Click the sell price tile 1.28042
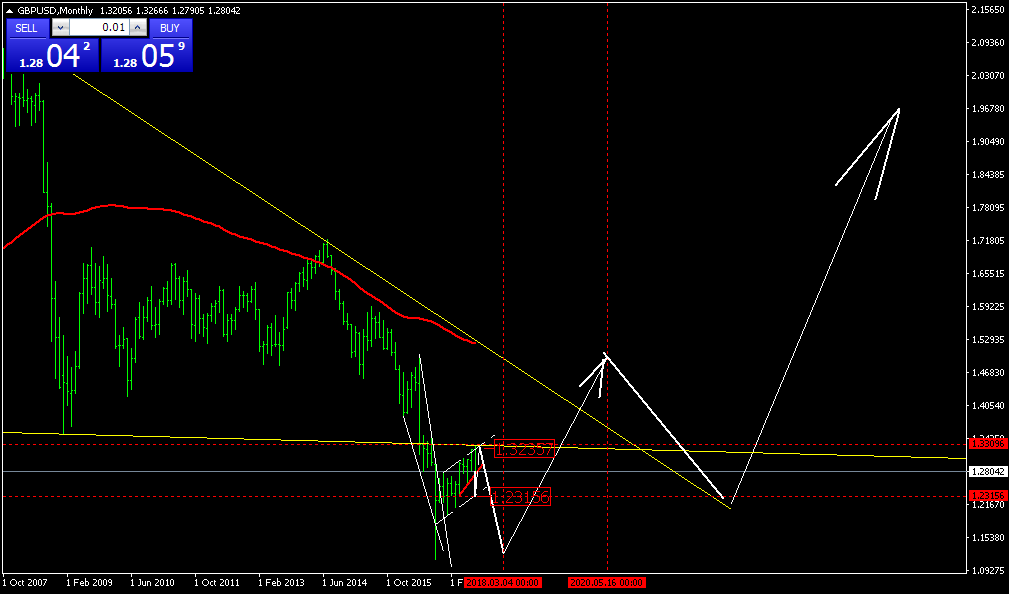Viewport: 1009px width, 594px height. [52, 56]
